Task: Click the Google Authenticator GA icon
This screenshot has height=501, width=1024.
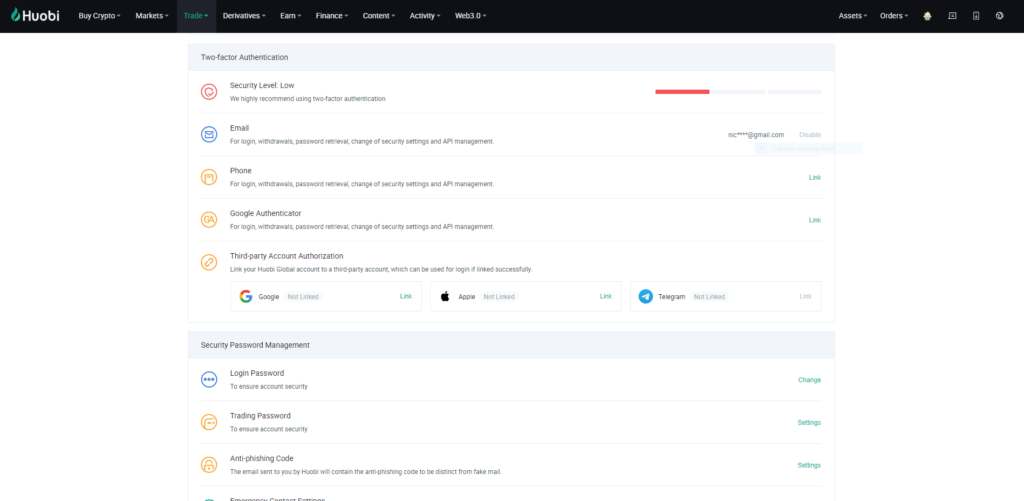Action: [x=209, y=220]
